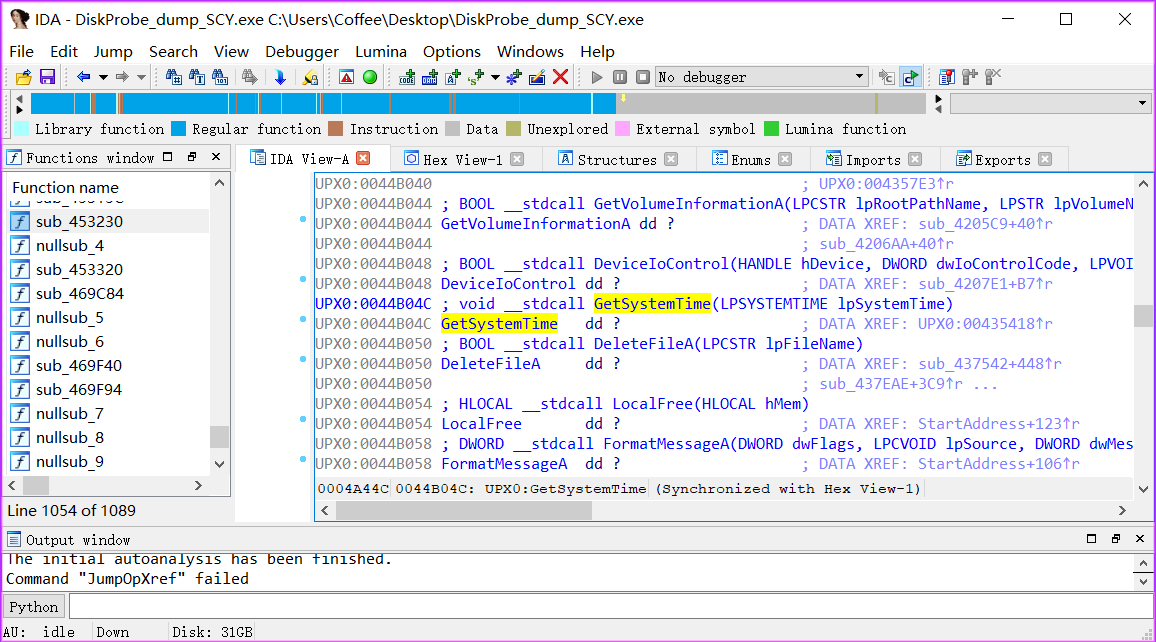The width and height of the screenshot is (1156, 642).
Task: Click the quoted 's' string icon
Action: click(476, 77)
